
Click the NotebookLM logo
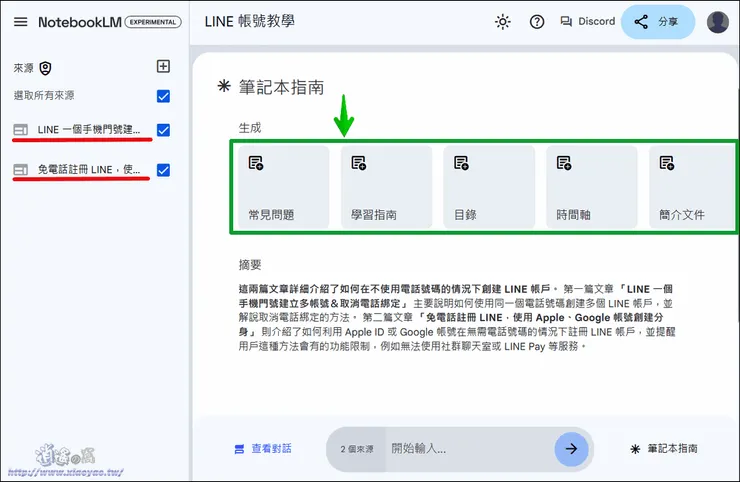coord(80,22)
